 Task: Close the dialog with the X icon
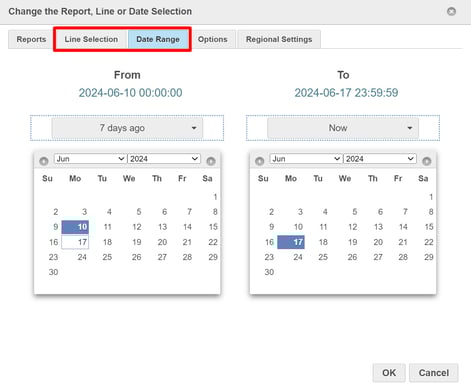[x=451, y=12]
